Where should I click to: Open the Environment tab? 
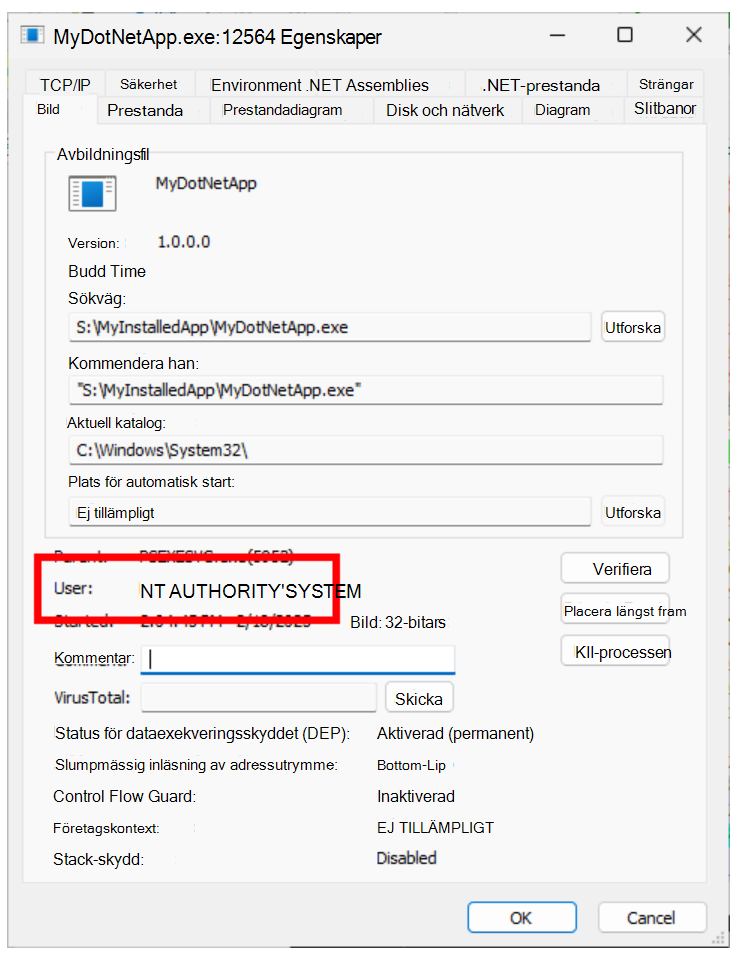click(256, 85)
